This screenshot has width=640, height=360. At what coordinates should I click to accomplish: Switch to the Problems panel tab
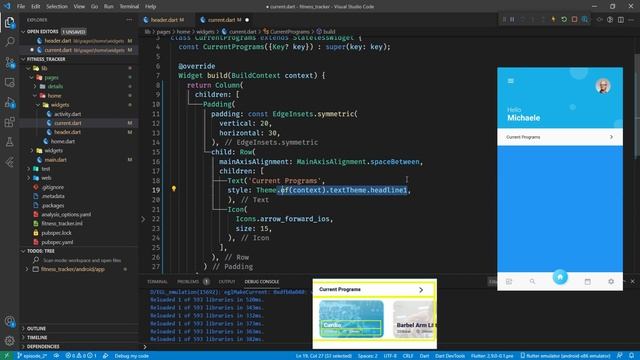(188, 282)
